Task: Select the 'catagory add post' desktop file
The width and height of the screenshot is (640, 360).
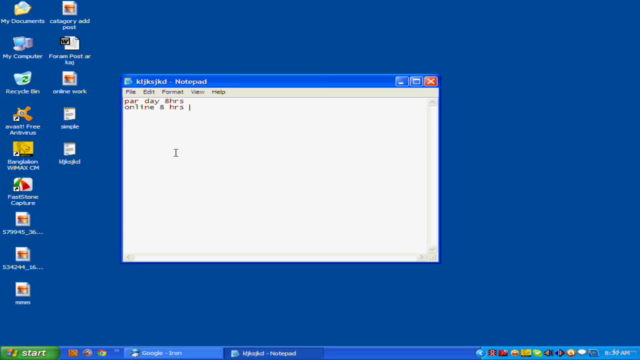Action: [x=69, y=15]
